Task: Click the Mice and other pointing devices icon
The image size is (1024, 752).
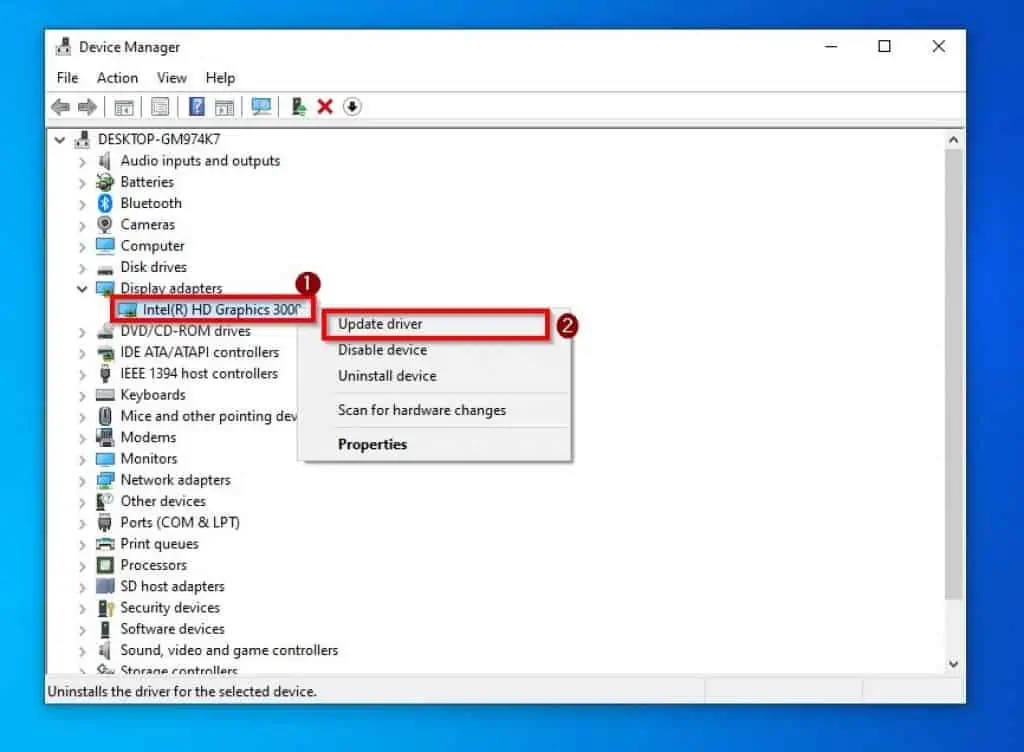Action: pos(105,416)
